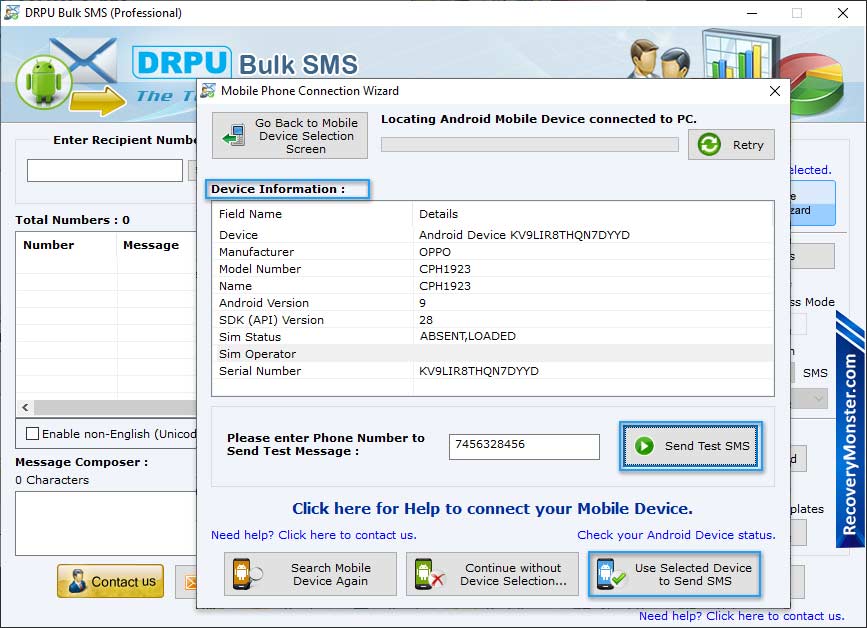Screen dimensions: 867x628
Task: Select the Sim Status ABSENT,LOADED row
Action: [x=492, y=337]
